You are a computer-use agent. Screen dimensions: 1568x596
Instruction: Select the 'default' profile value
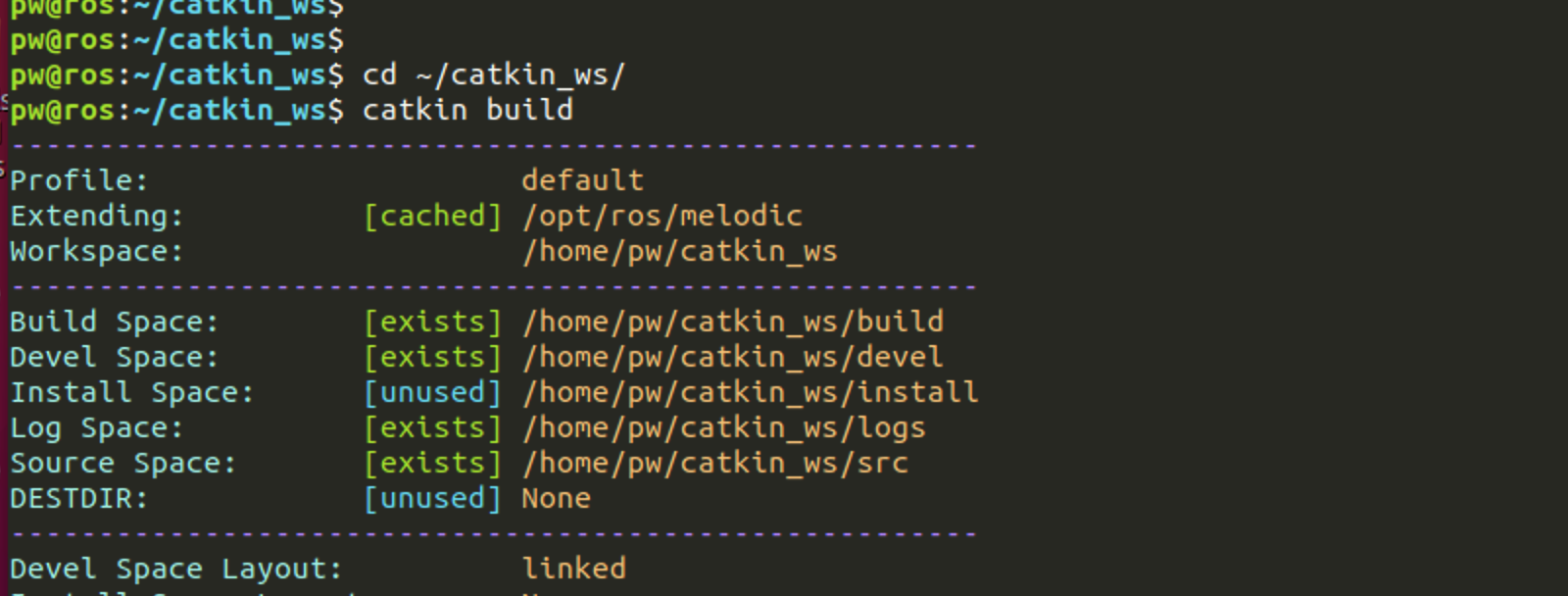click(582, 180)
